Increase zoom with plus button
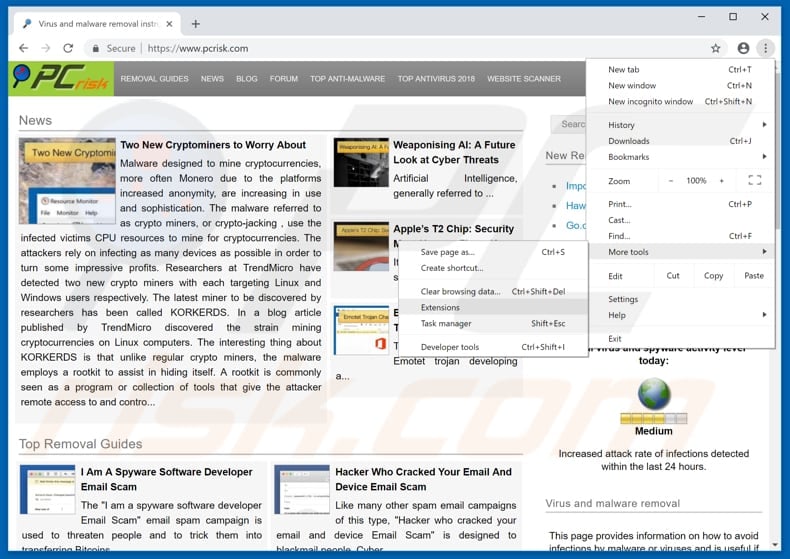This screenshot has width=790, height=559. 721,181
